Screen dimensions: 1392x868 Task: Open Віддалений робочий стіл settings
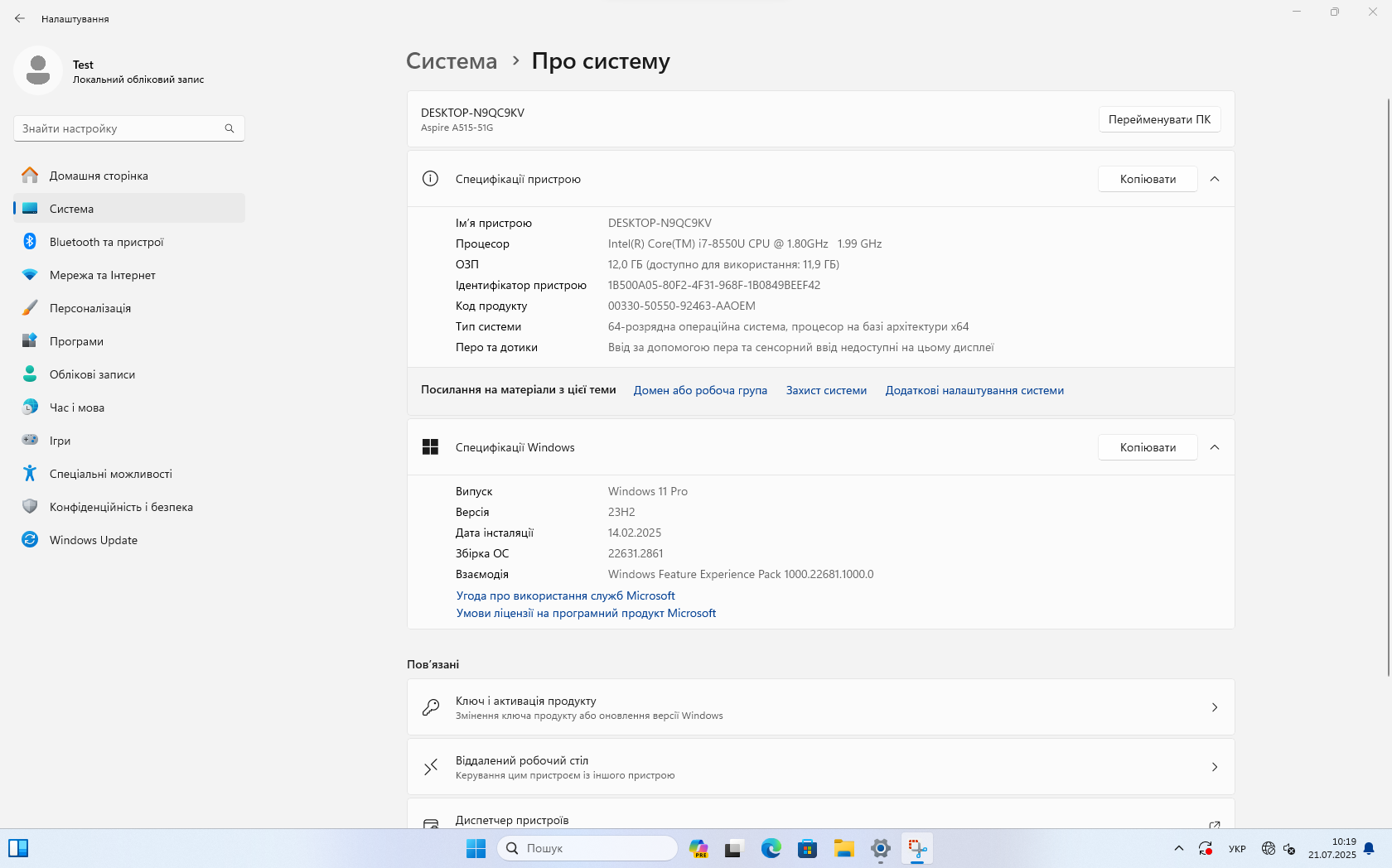pos(820,767)
